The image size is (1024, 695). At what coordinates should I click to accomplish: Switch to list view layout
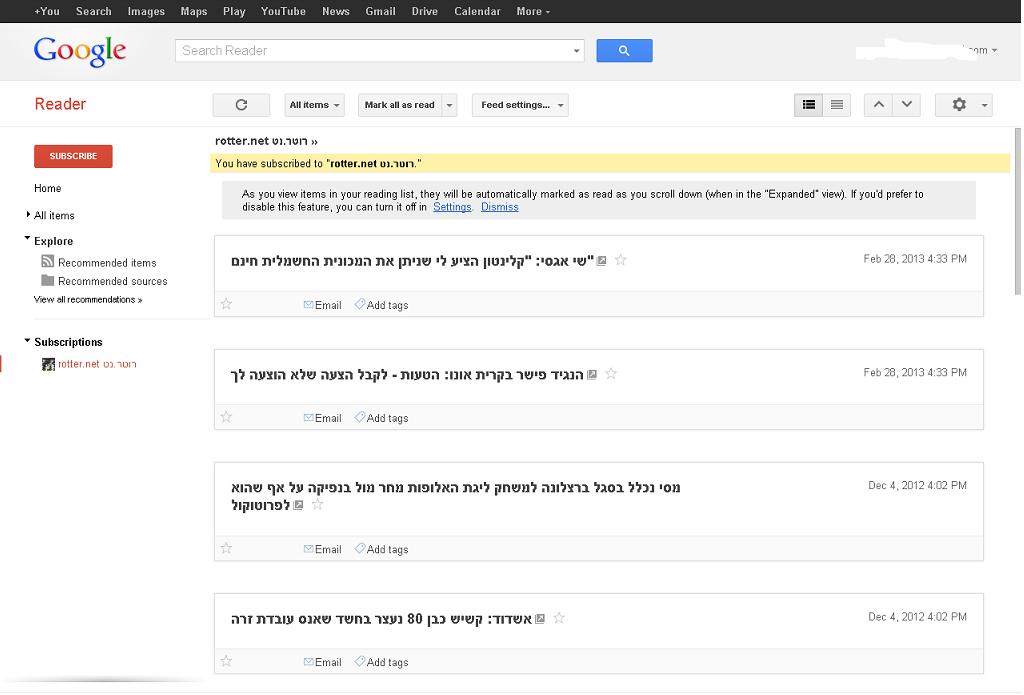click(x=837, y=105)
